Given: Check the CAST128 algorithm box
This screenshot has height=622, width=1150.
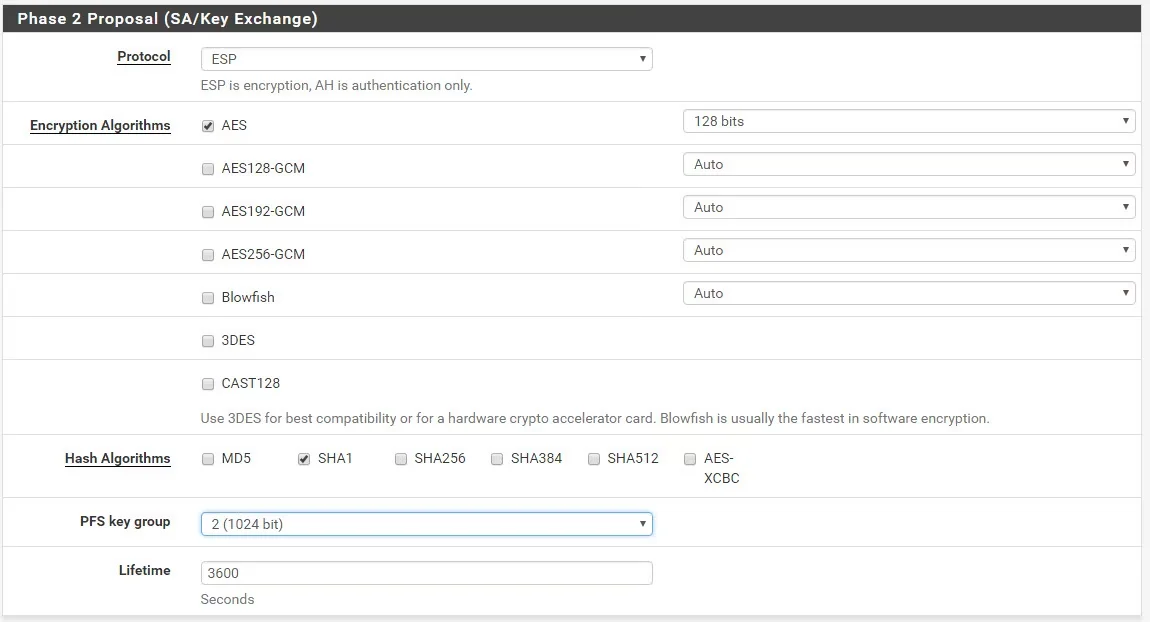Looking at the screenshot, I should click(x=208, y=383).
